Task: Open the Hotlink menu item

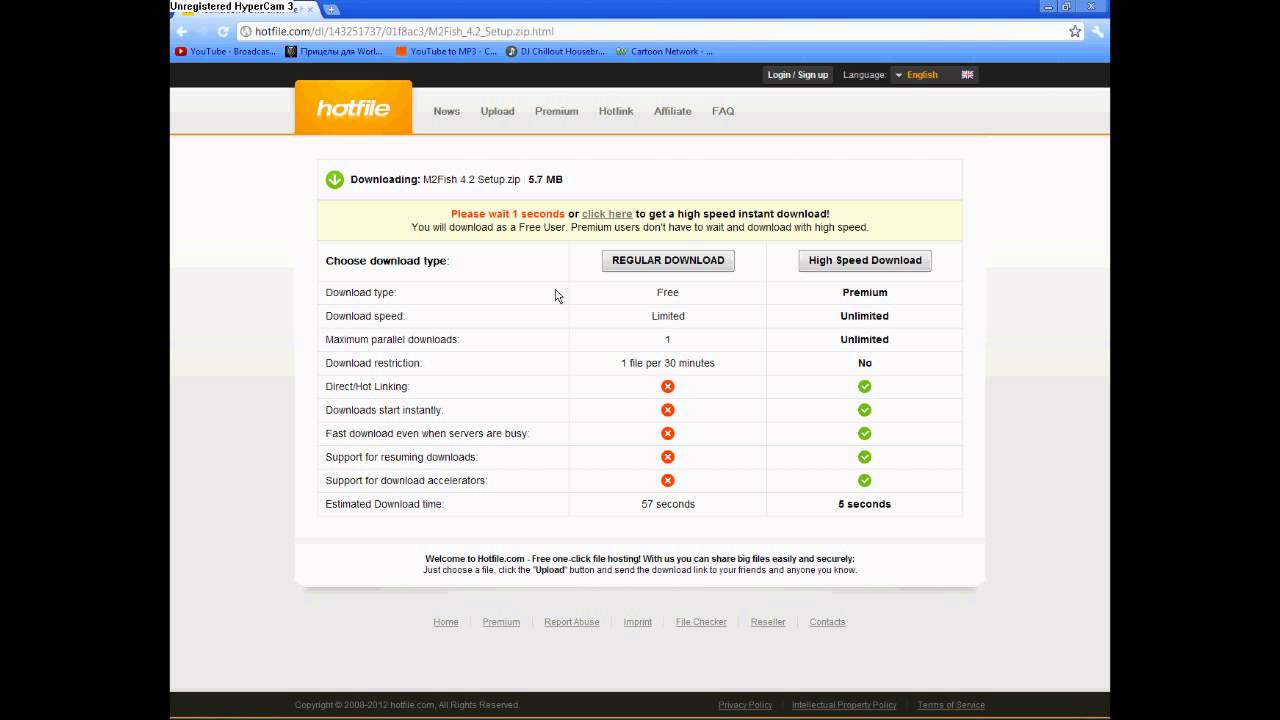Action: (616, 111)
